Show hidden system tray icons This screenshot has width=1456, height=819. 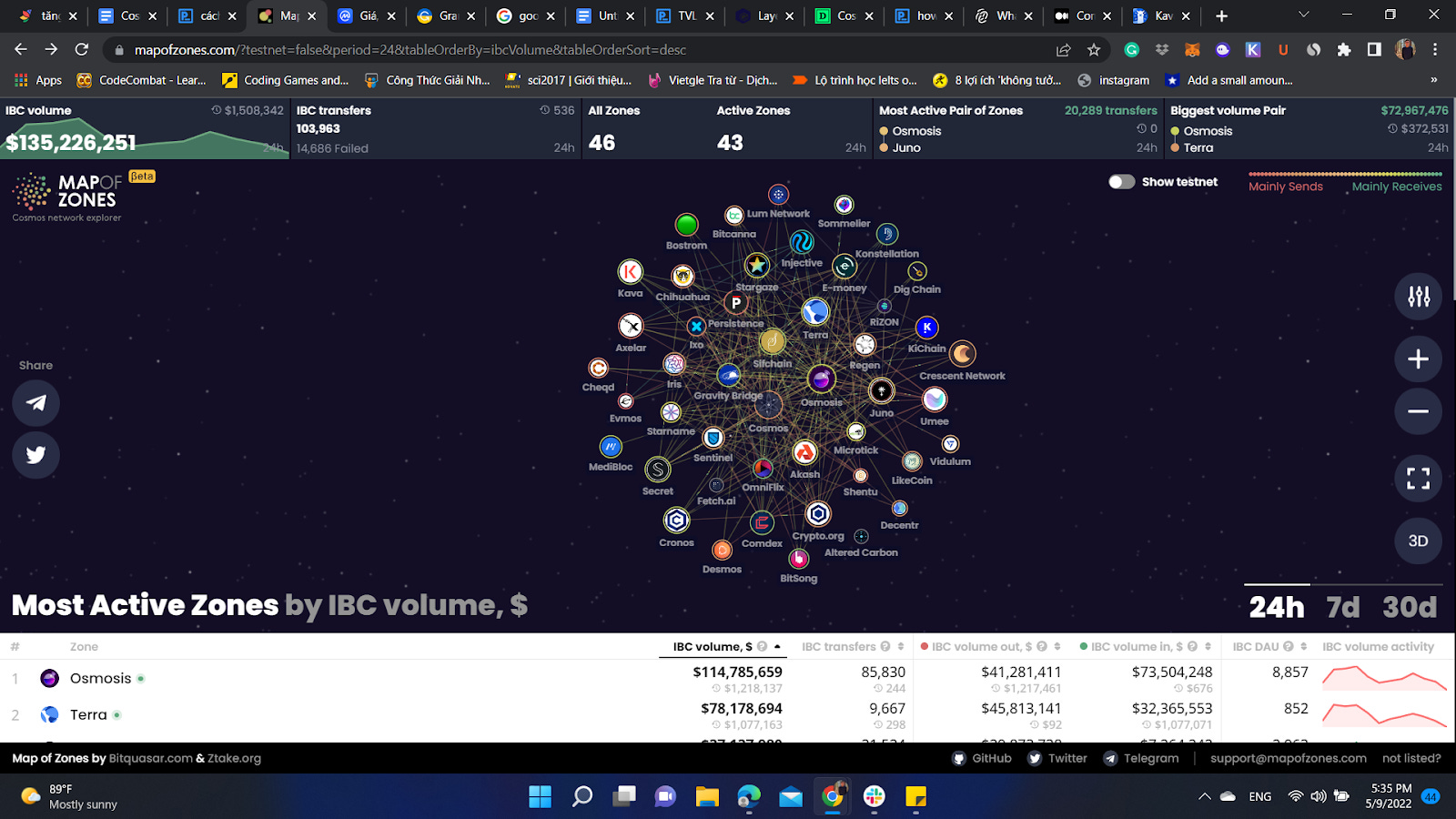(x=1204, y=796)
